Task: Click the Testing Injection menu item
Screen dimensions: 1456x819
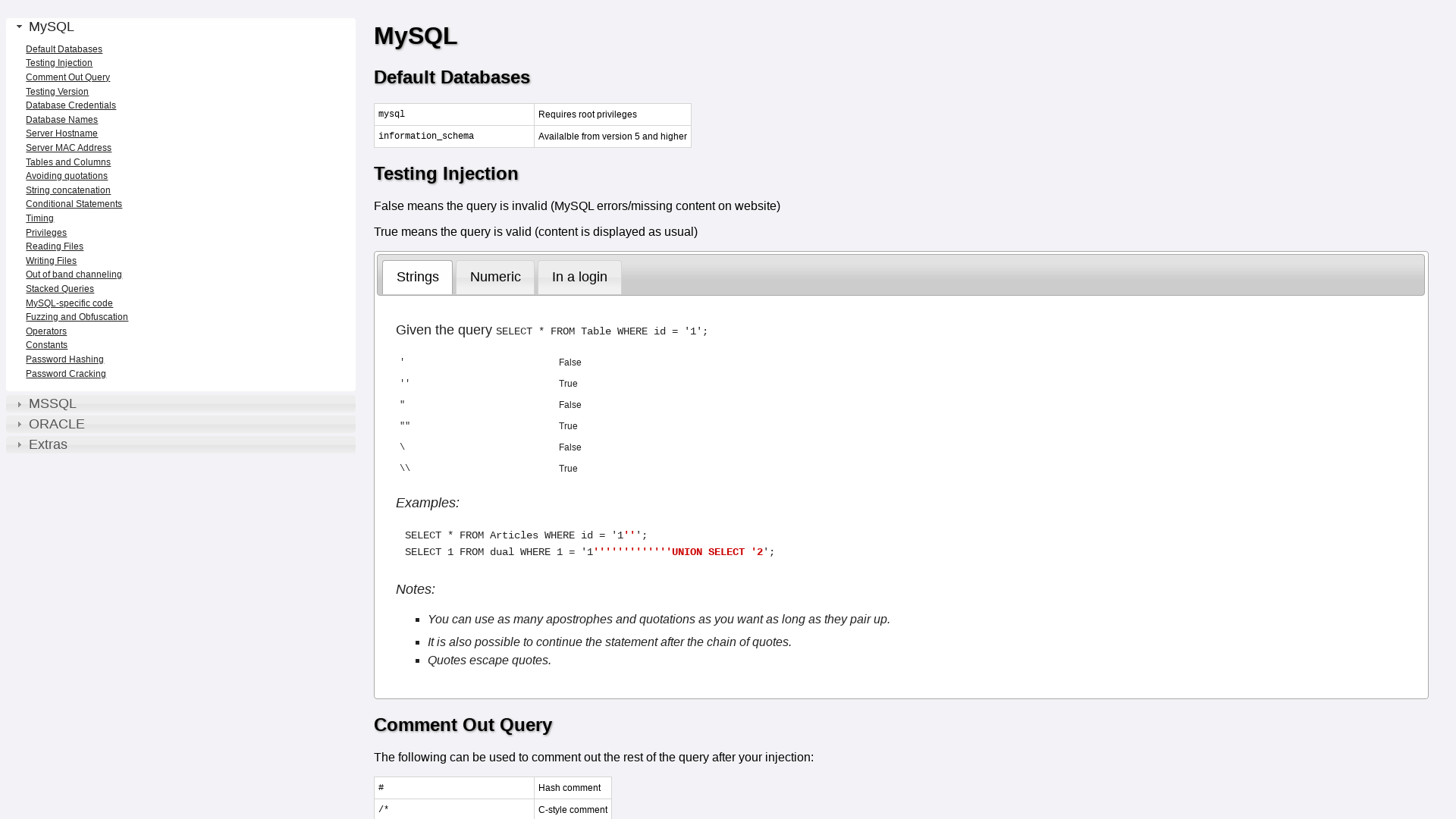Action: tap(58, 62)
